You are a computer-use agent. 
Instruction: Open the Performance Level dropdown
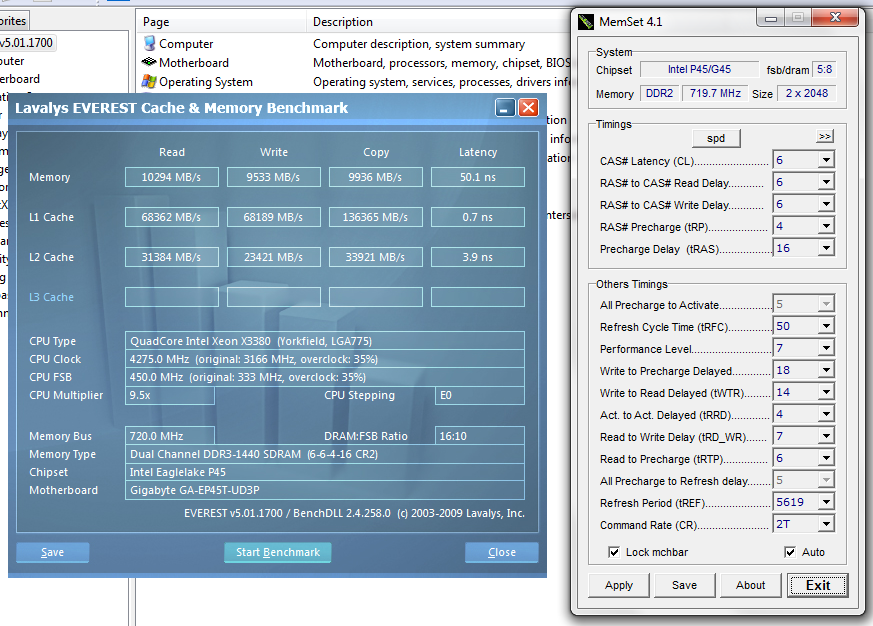[826, 348]
